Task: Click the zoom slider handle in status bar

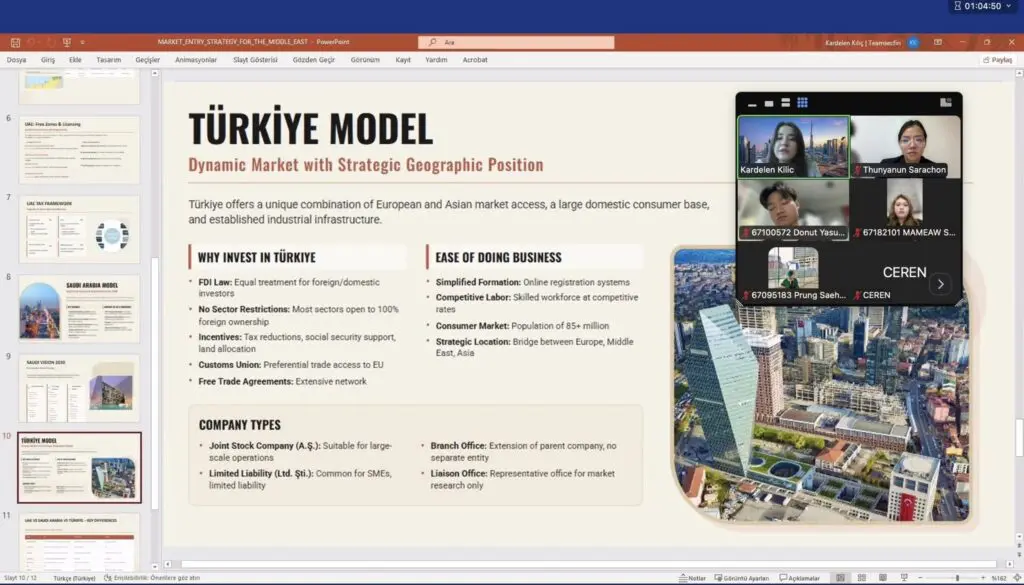Action: pos(957,578)
